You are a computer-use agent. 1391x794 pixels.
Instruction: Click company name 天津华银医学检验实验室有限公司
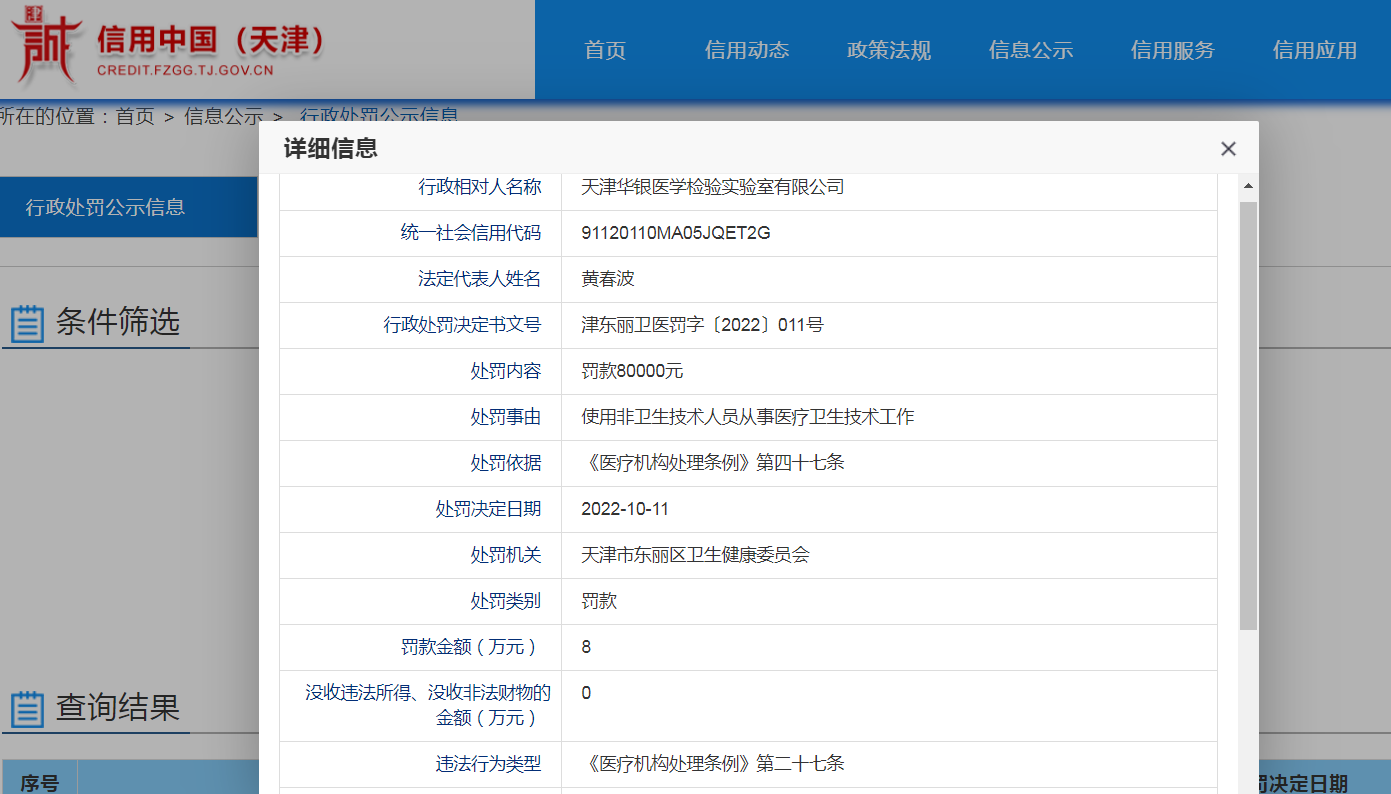pos(713,187)
